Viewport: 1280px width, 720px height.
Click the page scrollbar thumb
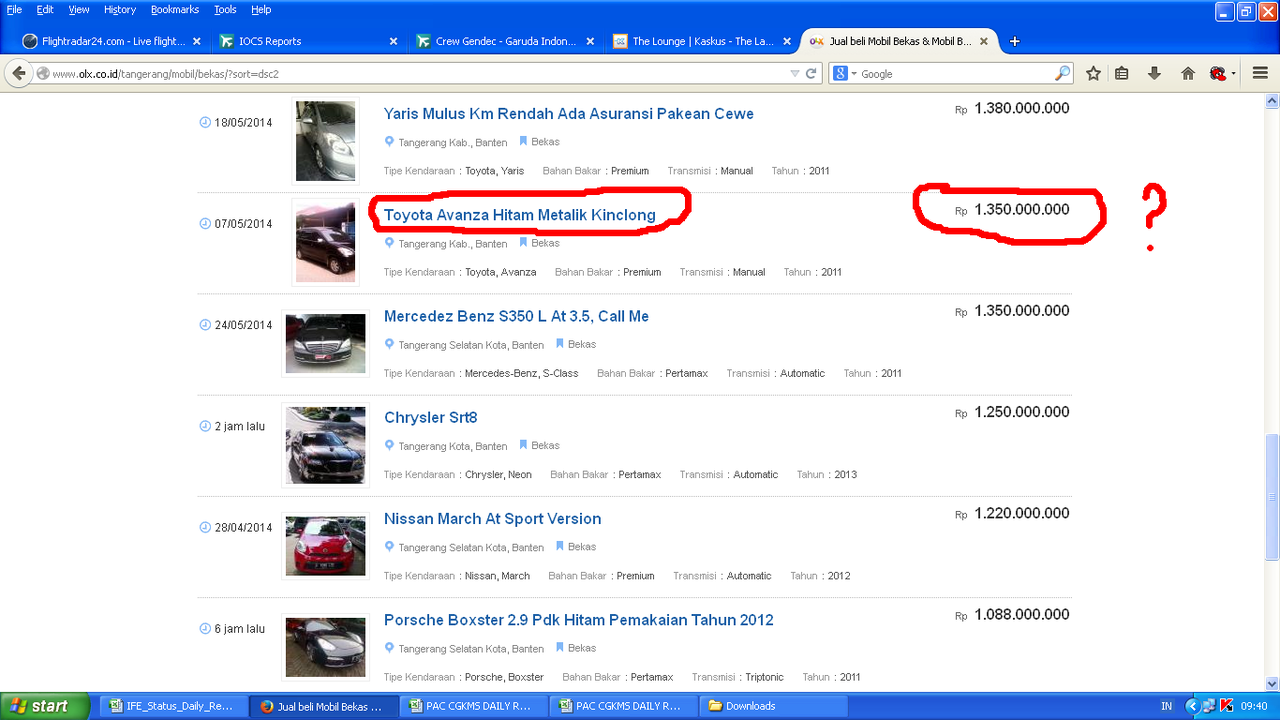[1272, 497]
